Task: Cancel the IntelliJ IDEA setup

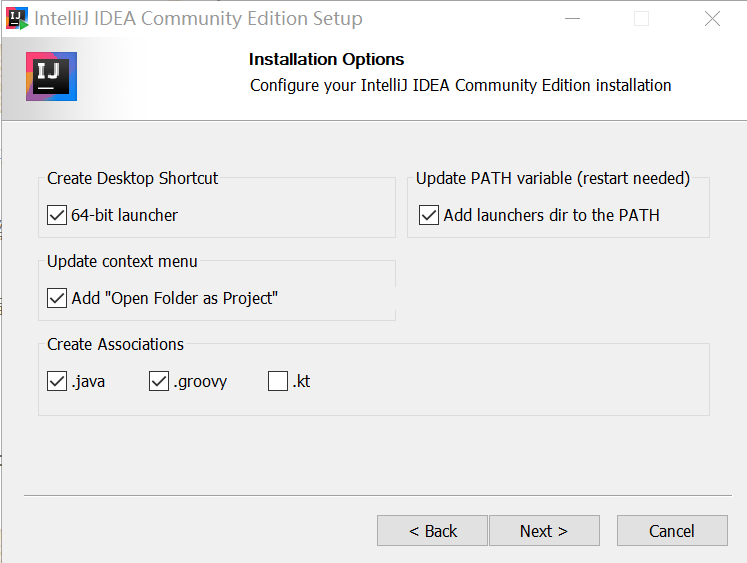Action: point(672,531)
